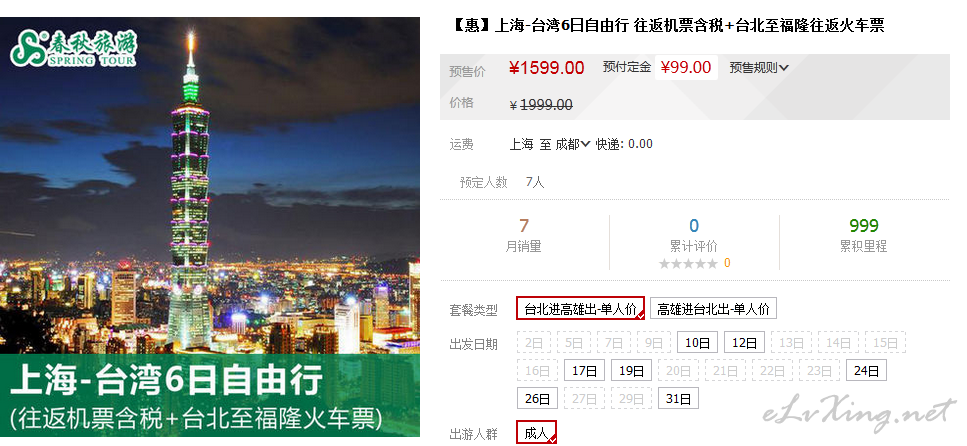The height and width of the screenshot is (446, 967).
Task: Pick departure date 10日
Action: [697, 342]
